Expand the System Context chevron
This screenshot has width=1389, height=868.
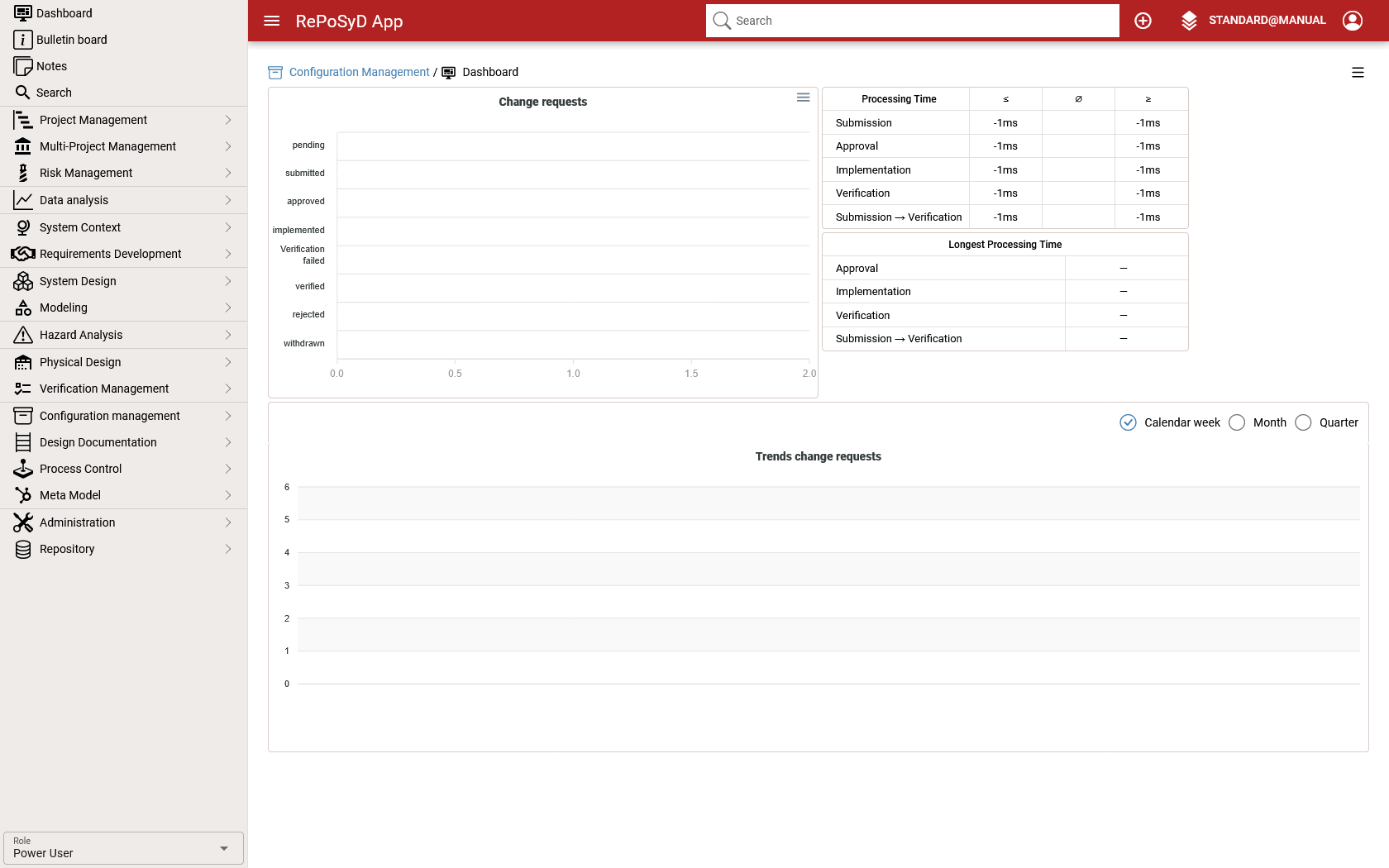point(228,227)
